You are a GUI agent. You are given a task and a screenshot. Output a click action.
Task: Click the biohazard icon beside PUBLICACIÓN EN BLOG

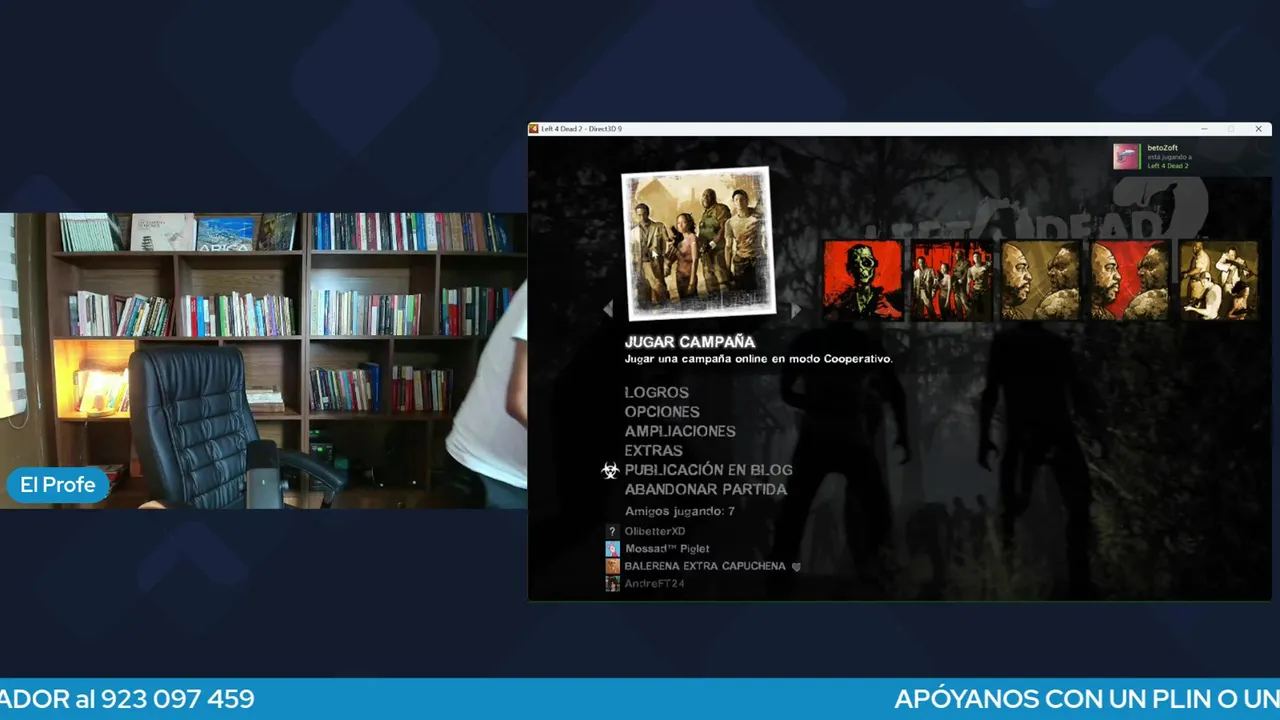pos(610,471)
